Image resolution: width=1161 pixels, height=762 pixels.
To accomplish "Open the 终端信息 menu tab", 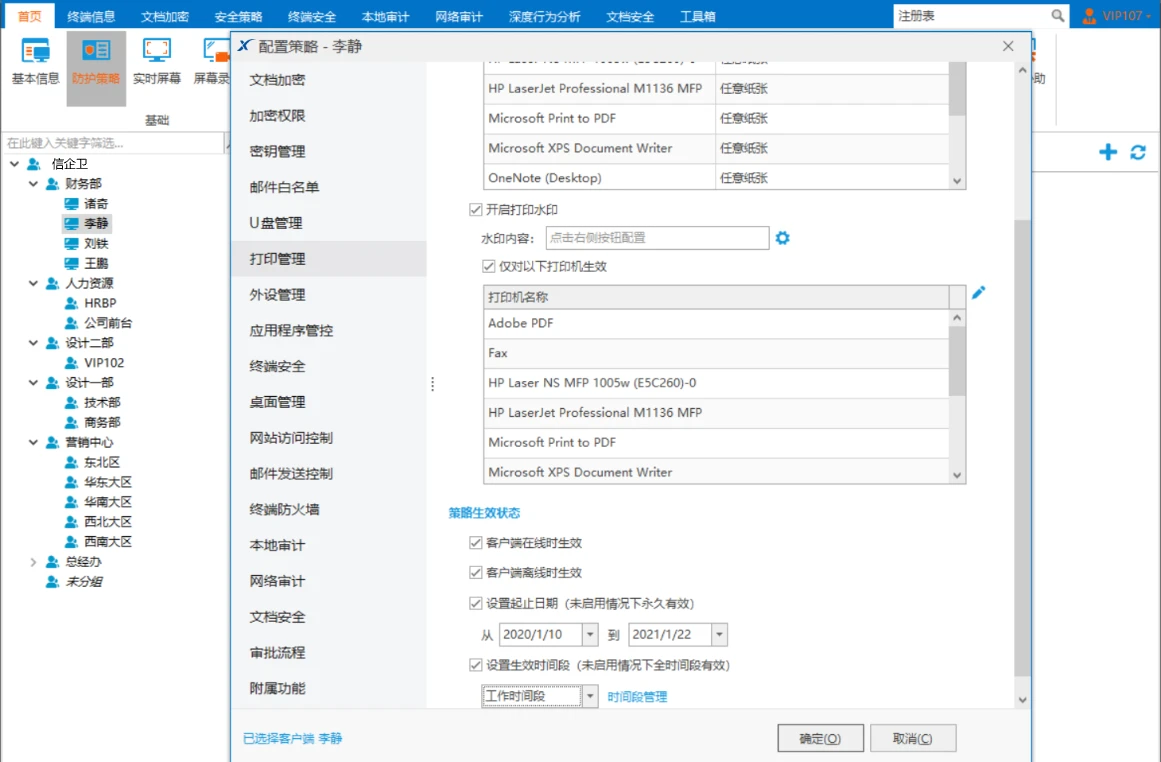I will pos(91,16).
